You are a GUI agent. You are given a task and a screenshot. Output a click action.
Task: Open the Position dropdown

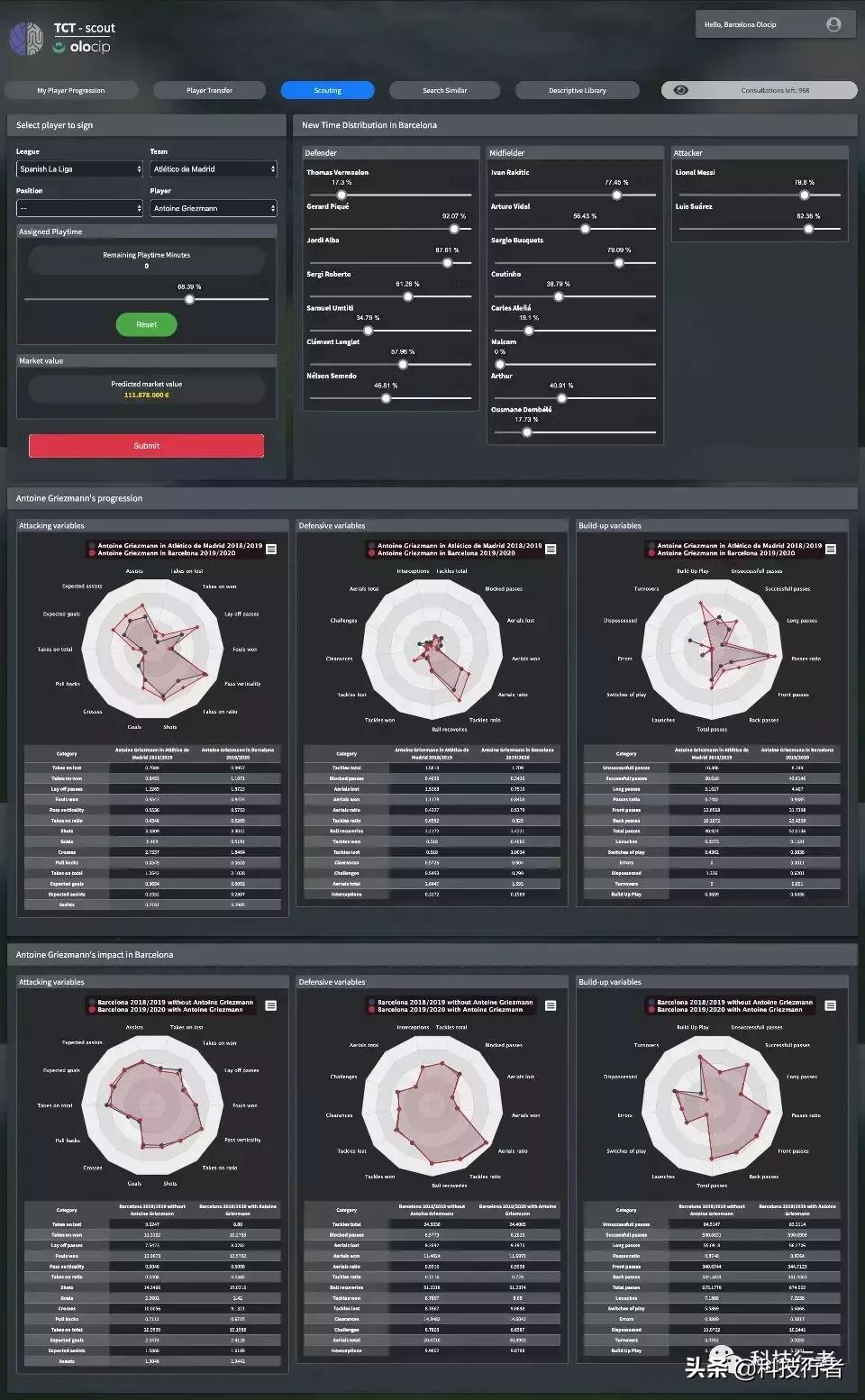tap(80, 208)
